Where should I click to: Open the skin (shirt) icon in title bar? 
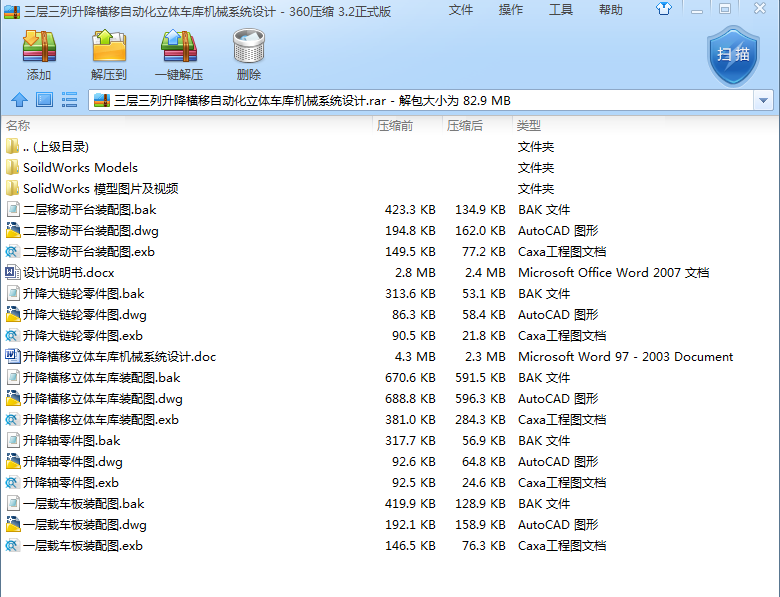[x=664, y=9]
